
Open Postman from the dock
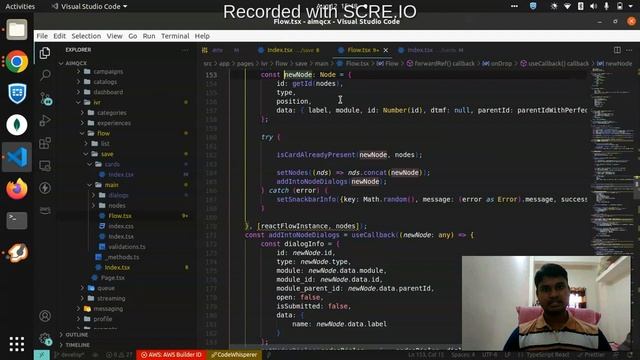pos(17,252)
